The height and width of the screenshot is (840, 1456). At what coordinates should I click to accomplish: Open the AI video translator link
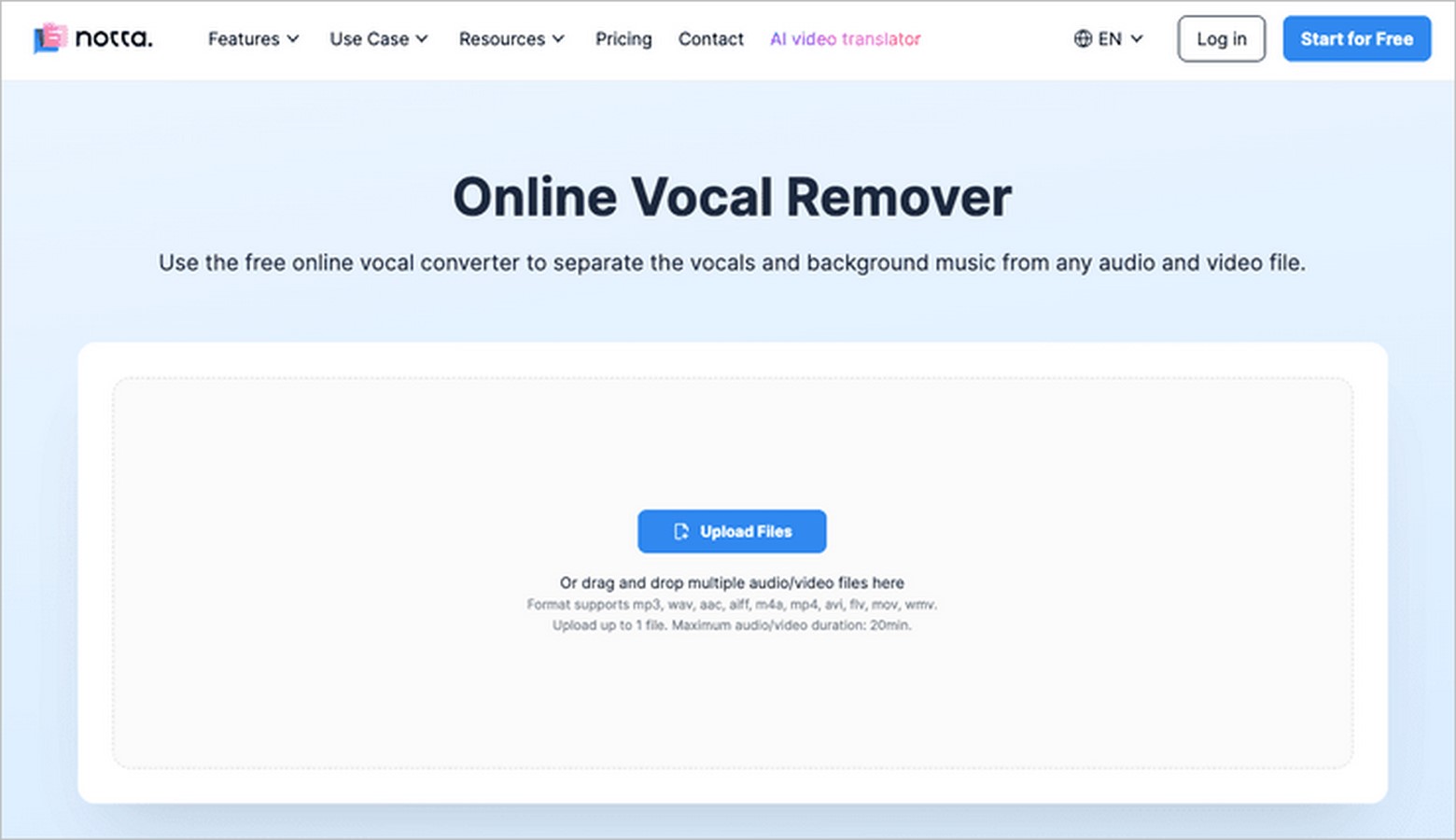click(845, 39)
